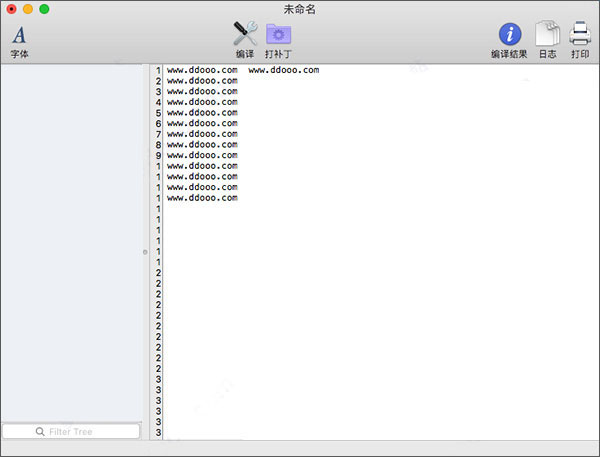Click www.ddooo.com text on line 6
Screen dimensions: 600x457
pyautogui.click(x=202, y=123)
